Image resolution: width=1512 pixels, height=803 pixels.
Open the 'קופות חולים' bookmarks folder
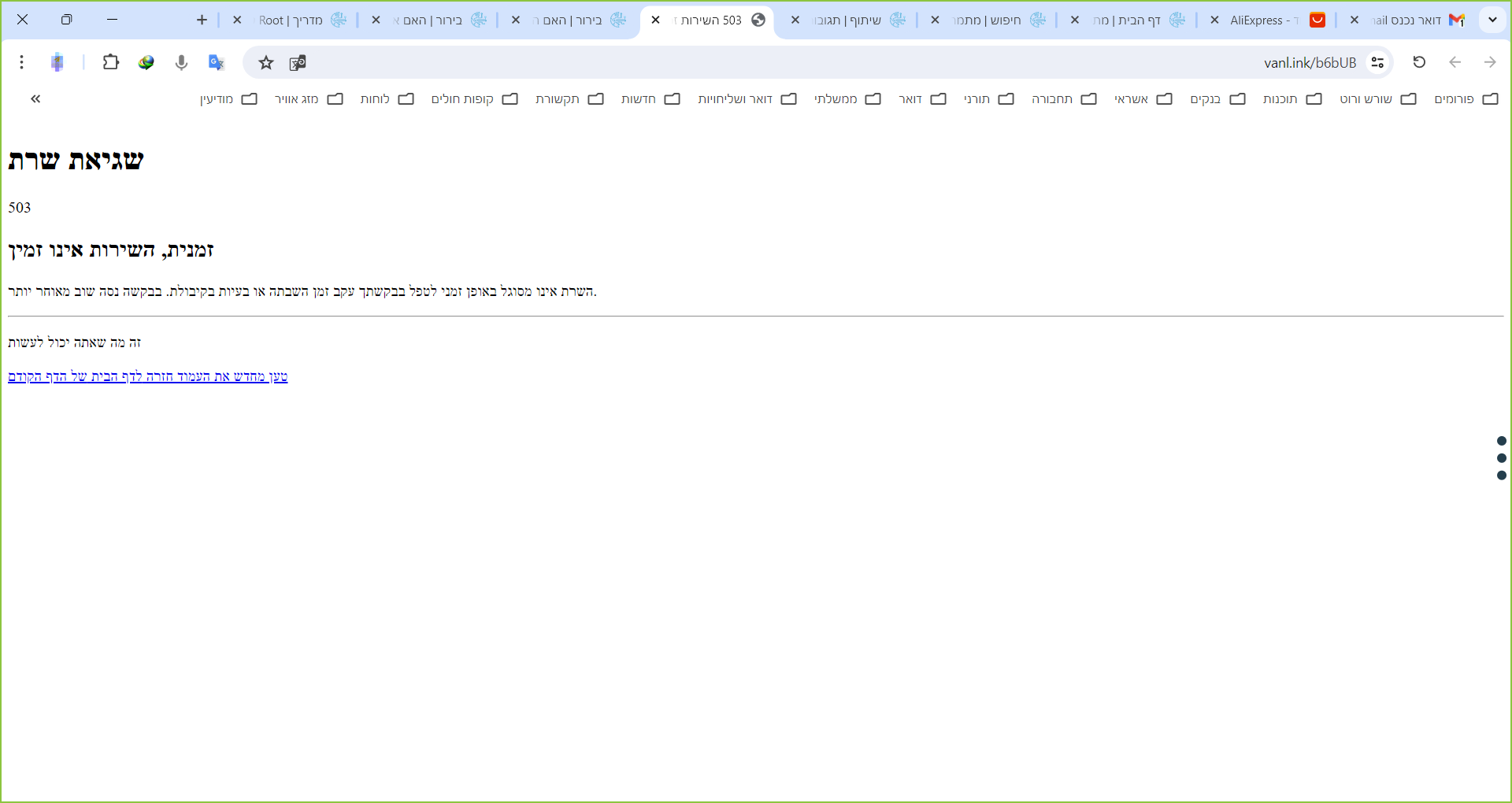pyautogui.click(x=474, y=99)
